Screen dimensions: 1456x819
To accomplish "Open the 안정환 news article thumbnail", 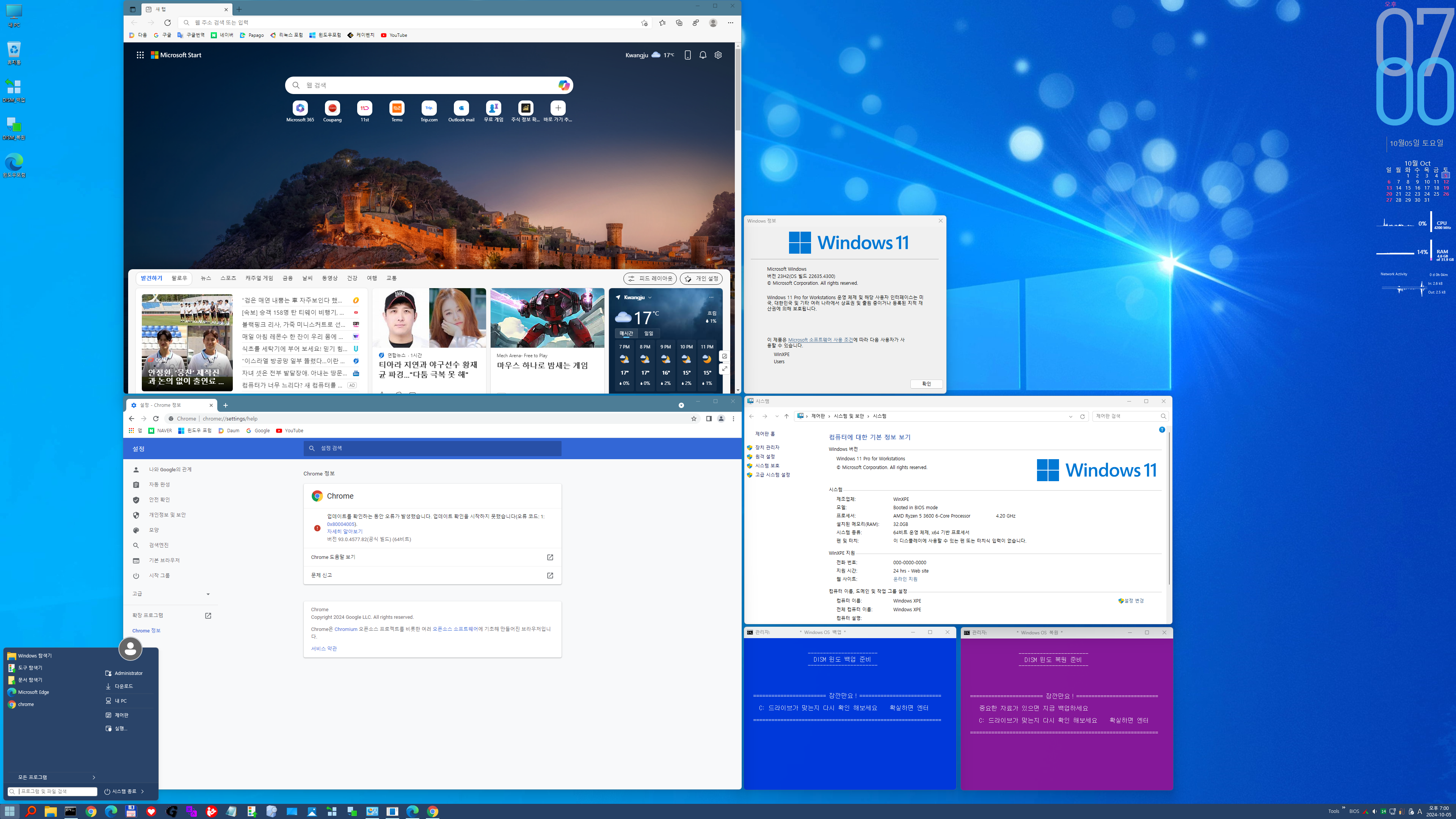I will tap(187, 342).
